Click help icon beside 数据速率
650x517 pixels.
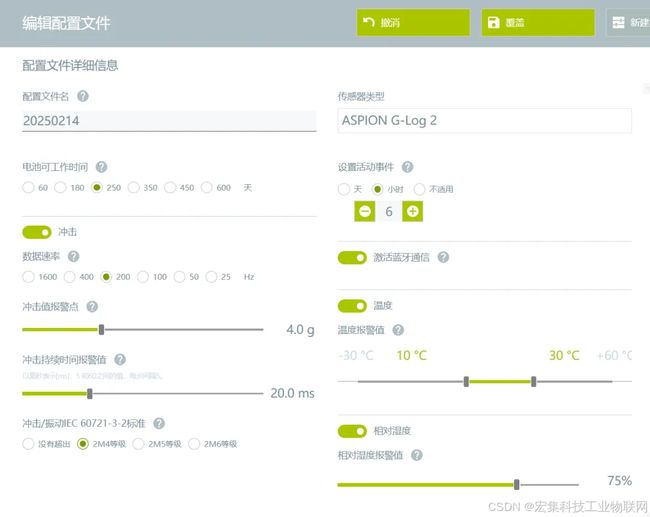[x=73, y=257]
